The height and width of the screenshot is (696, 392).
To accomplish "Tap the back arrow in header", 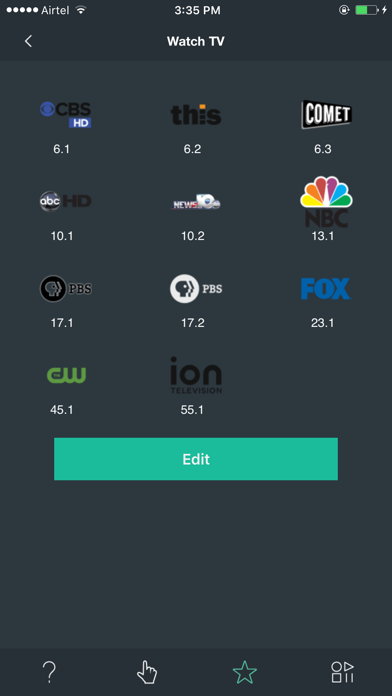I will click(28, 41).
